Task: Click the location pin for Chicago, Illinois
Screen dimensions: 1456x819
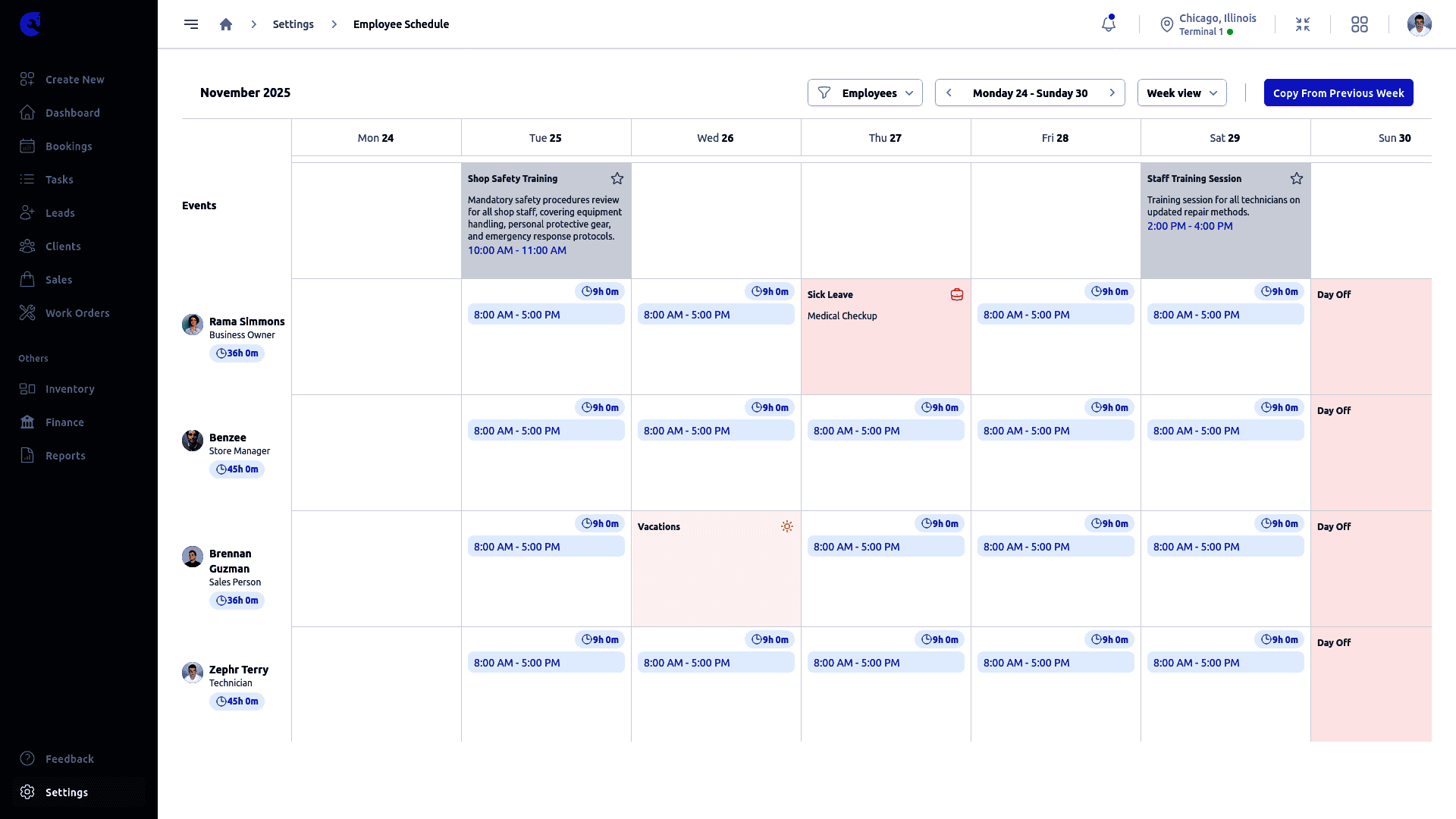Action: [1167, 25]
